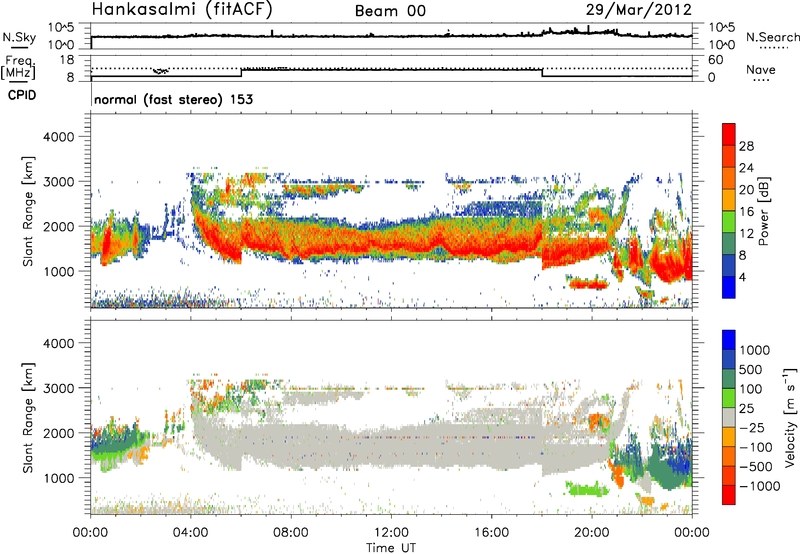
Task: Click the 60 tick of the Nave axis
Action: (x=715, y=60)
